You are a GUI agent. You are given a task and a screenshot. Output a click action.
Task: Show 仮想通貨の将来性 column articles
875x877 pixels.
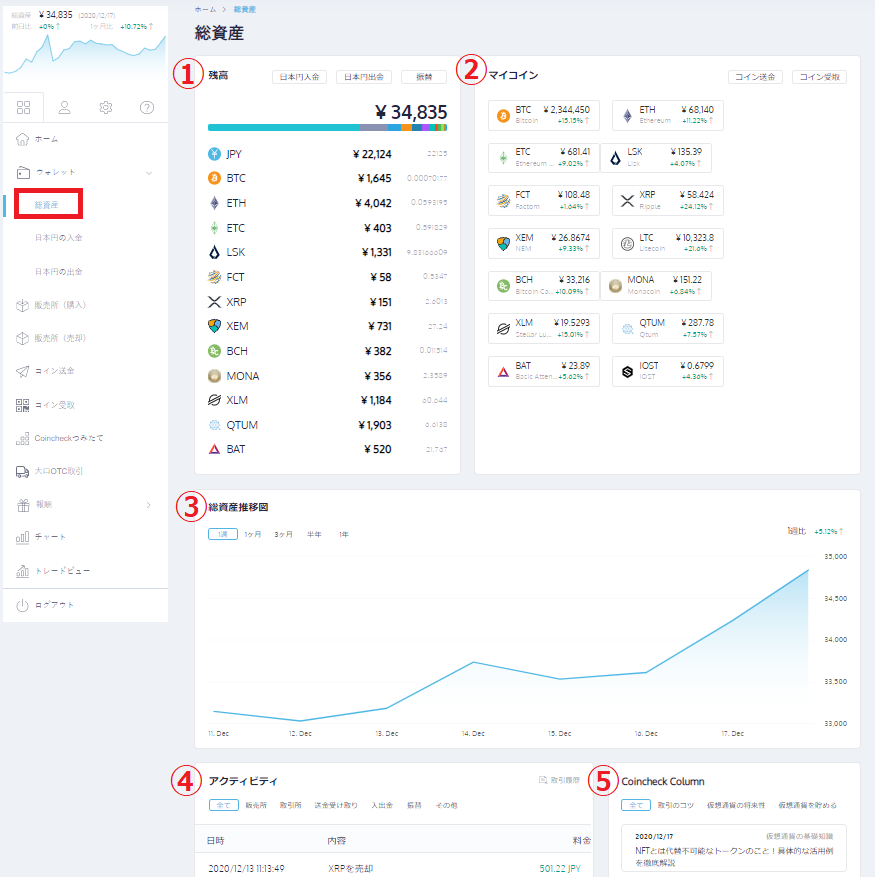(736, 805)
